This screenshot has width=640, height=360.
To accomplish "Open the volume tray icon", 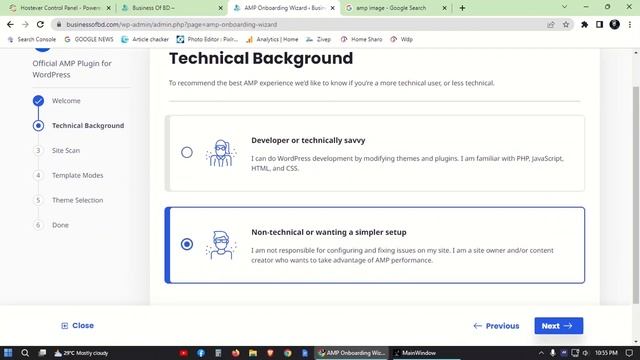I will click(586, 353).
